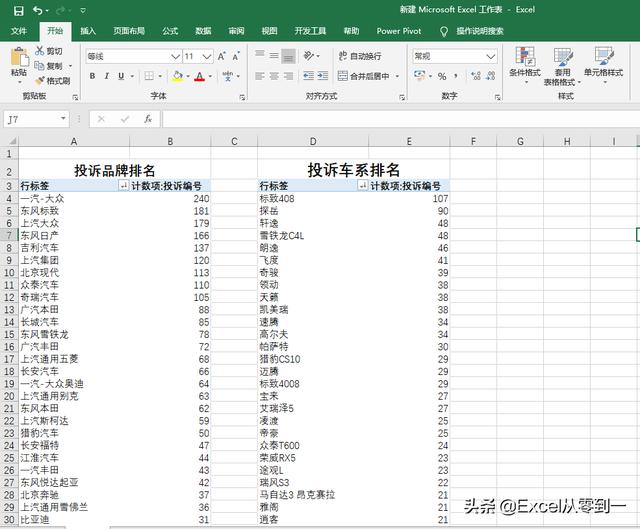Switch to the 页面布局 Page Layout tab
The height and width of the screenshot is (529, 640).
pyautogui.click(x=129, y=31)
